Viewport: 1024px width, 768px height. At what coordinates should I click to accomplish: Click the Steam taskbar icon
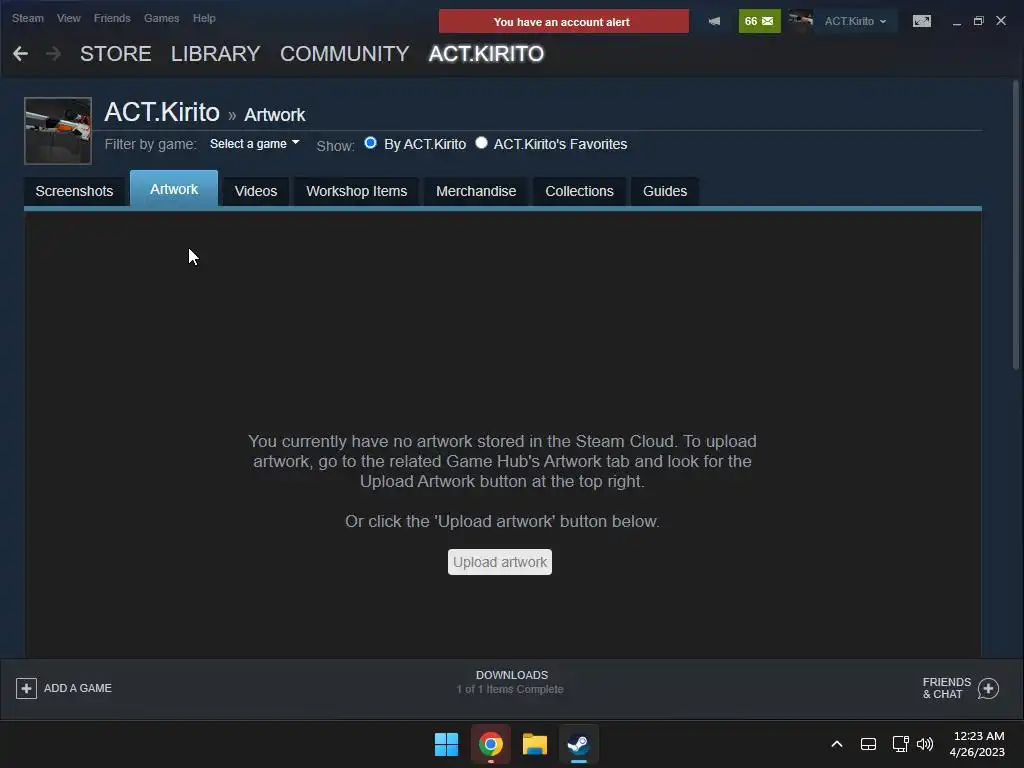(578, 744)
